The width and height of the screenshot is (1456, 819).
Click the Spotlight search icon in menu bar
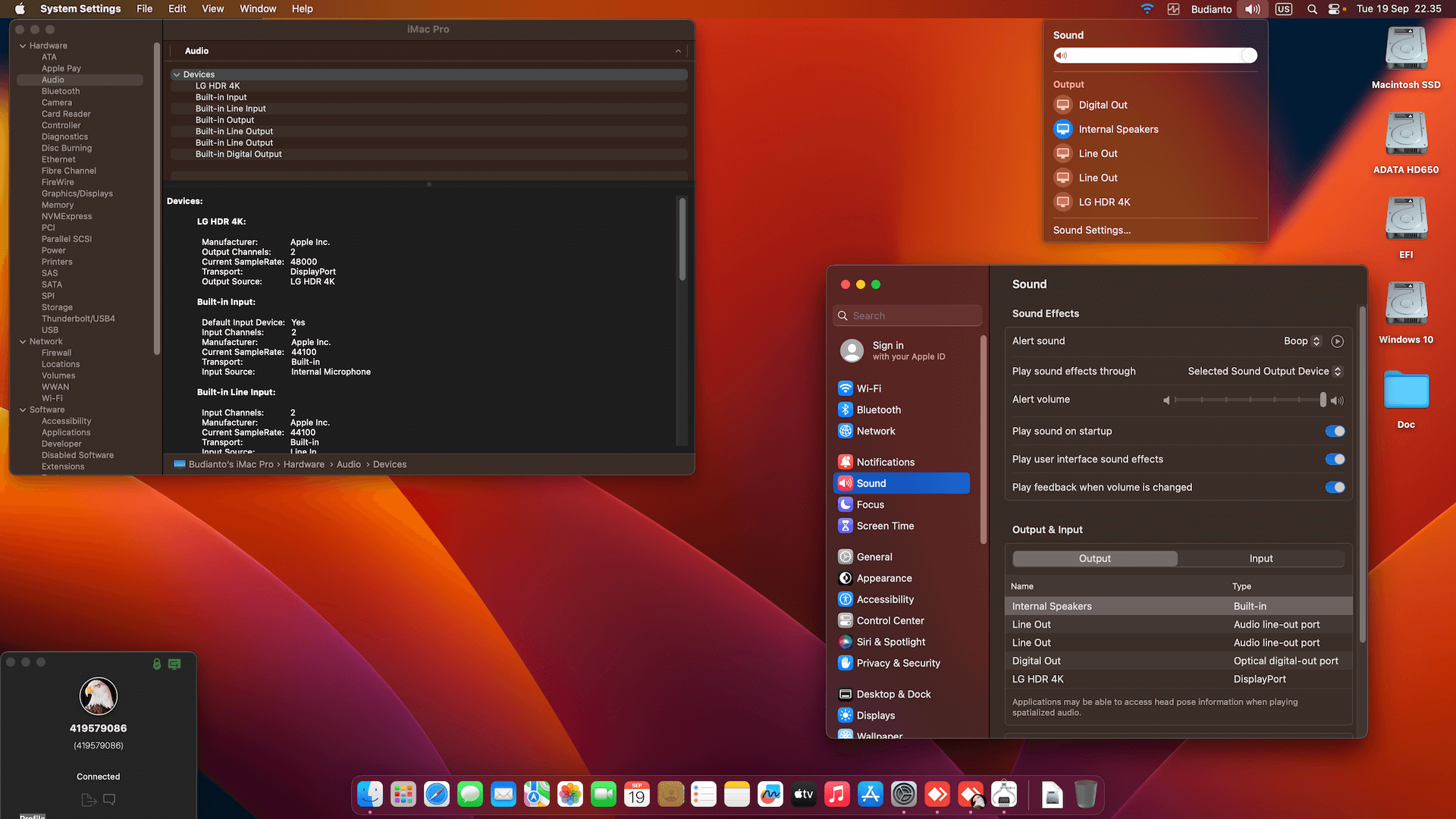[1312, 9]
